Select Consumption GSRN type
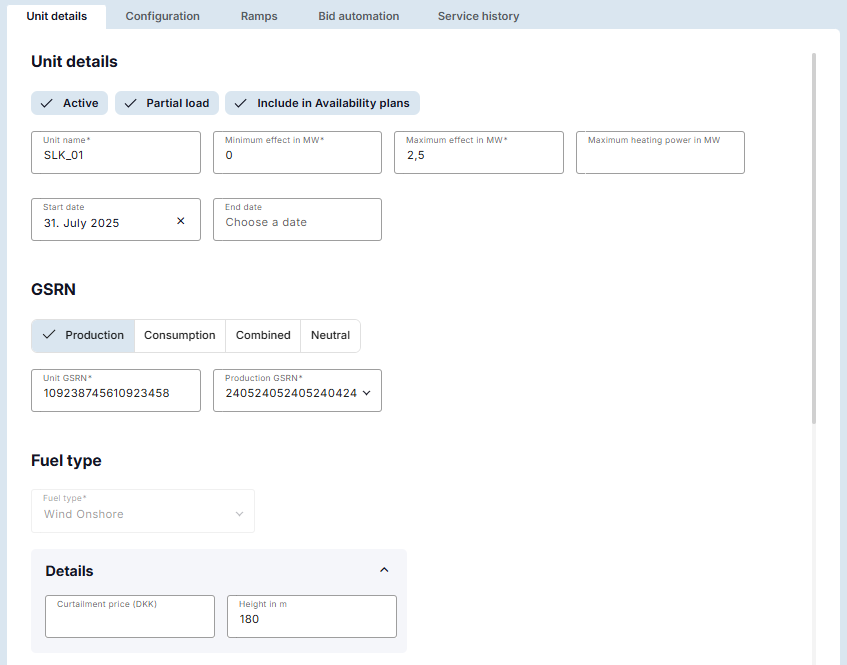 click(x=180, y=336)
